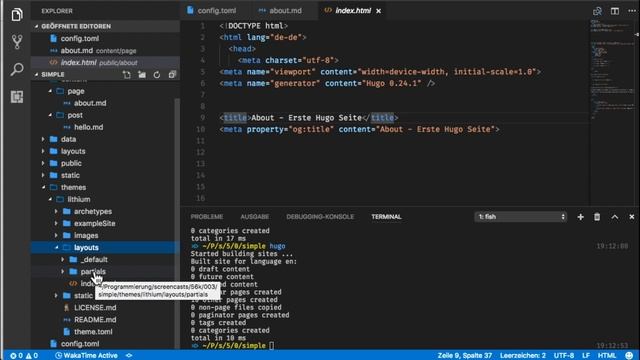The width and height of the screenshot is (640, 360).
Task: Change encoding via UTF-8 status item
Action: 564,356
